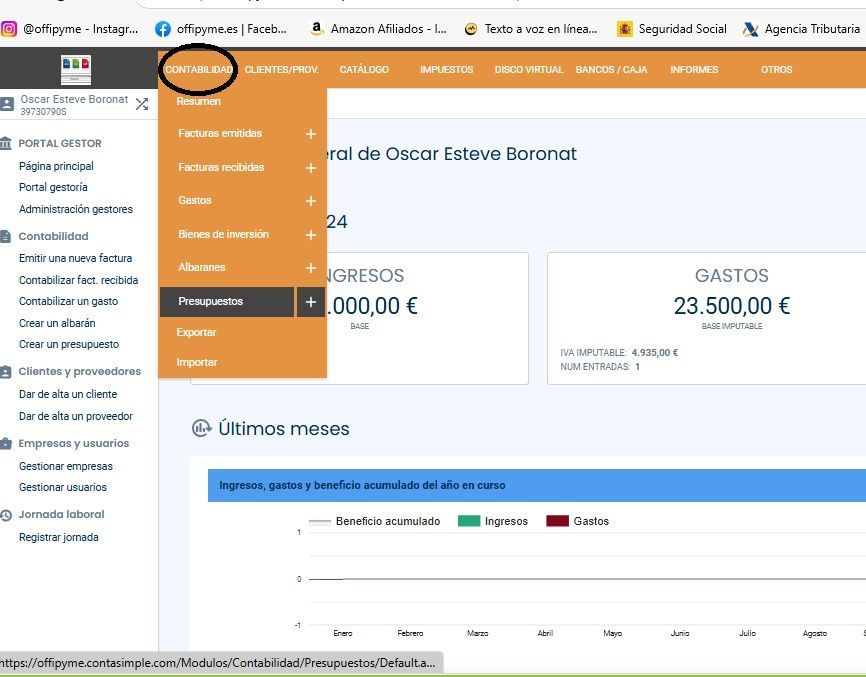Toggle dark red Gastos series in legend
Screen dimensions: 866x677
tap(577, 521)
